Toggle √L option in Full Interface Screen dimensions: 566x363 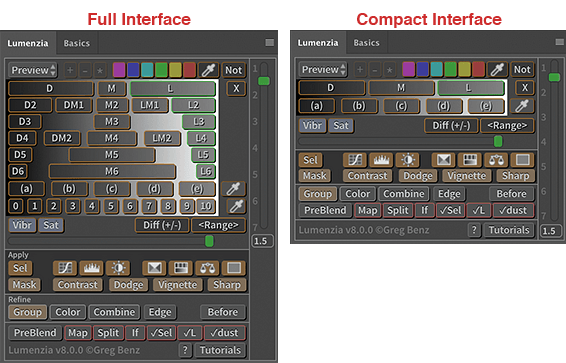click(190, 333)
